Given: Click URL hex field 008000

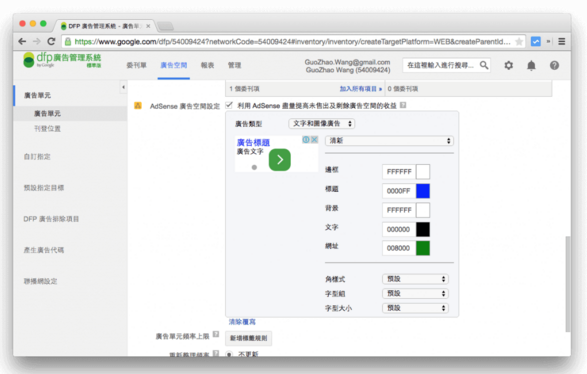Looking at the screenshot, I should 399,248.
